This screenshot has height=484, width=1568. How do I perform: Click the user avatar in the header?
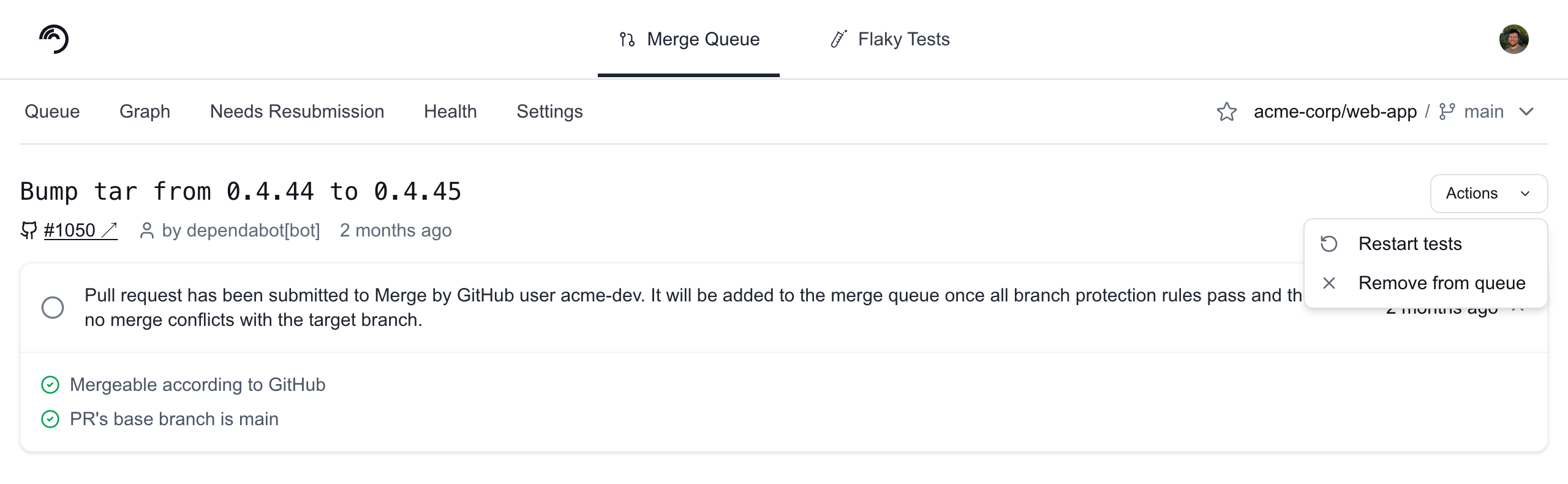[x=1513, y=39]
